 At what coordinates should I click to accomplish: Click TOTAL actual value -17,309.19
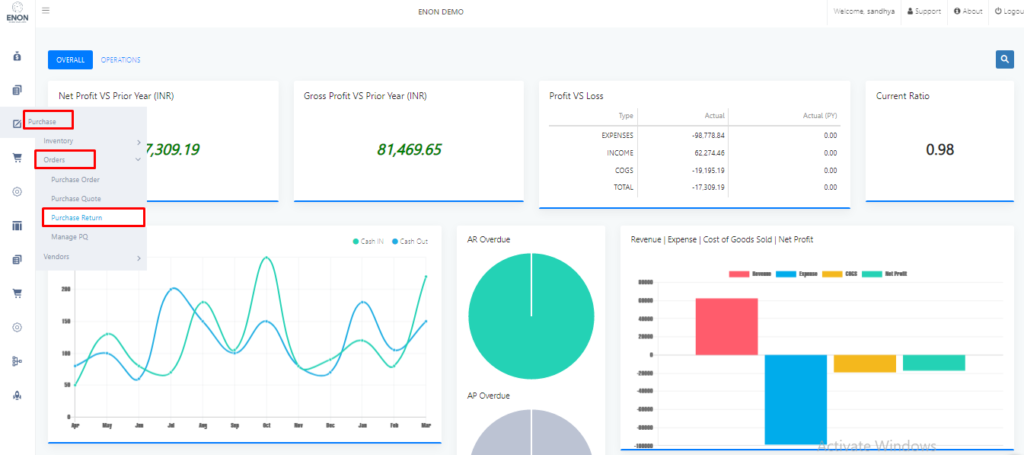[707, 187]
